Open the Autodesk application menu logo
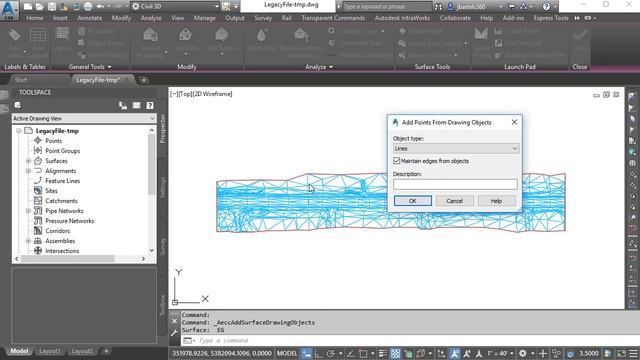640x360 pixels. [9, 10]
